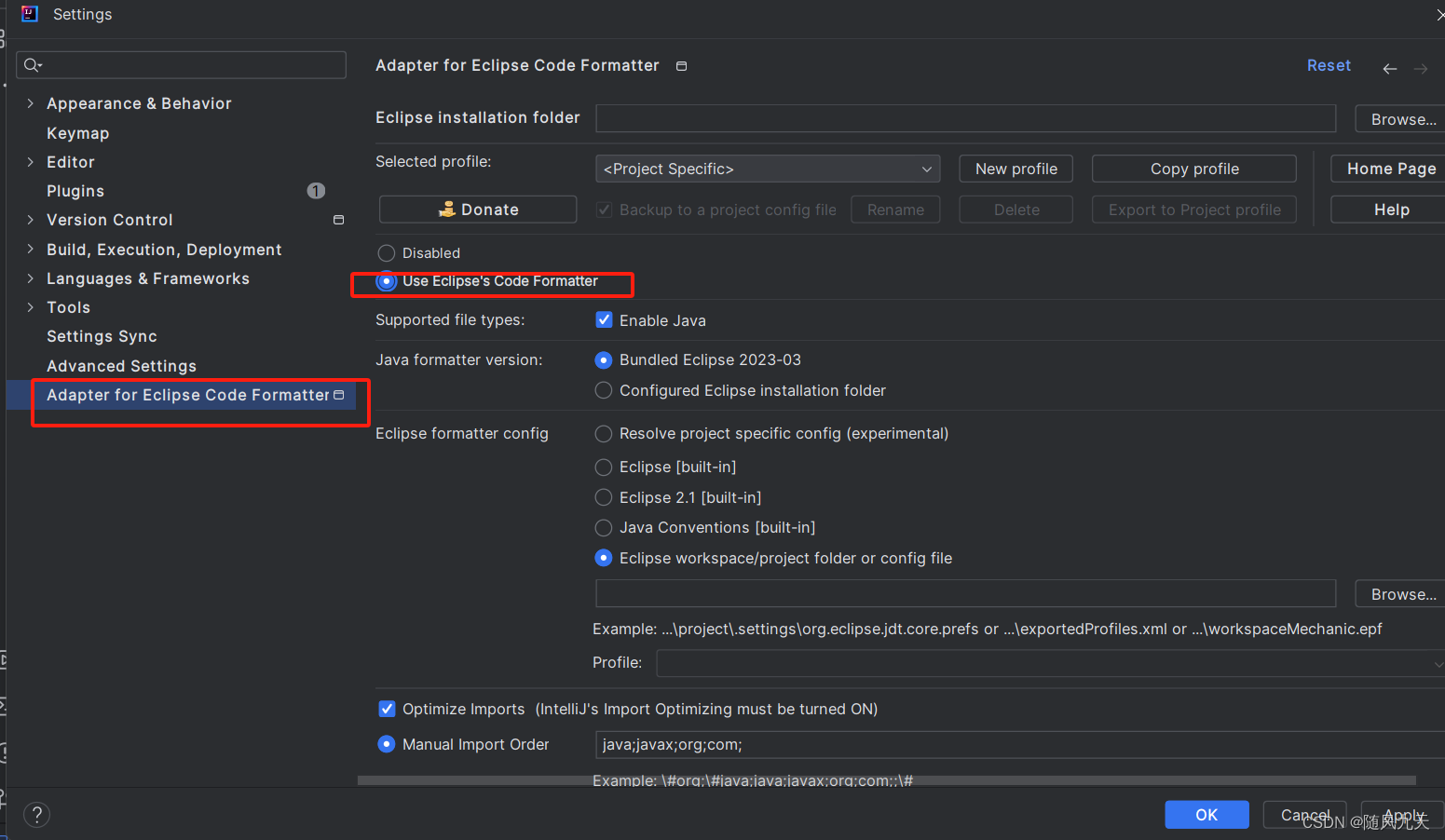Image resolution: width=1445 pixels, height=840 pixels.
Task: Expand Languages & Frameworks node
Action: point(30,278)
